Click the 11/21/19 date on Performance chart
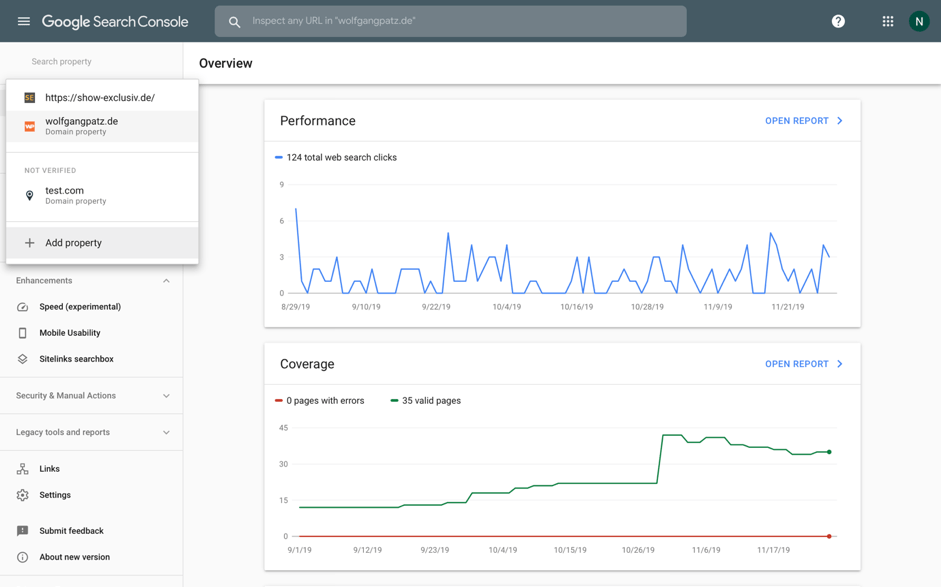 (788, 307)
